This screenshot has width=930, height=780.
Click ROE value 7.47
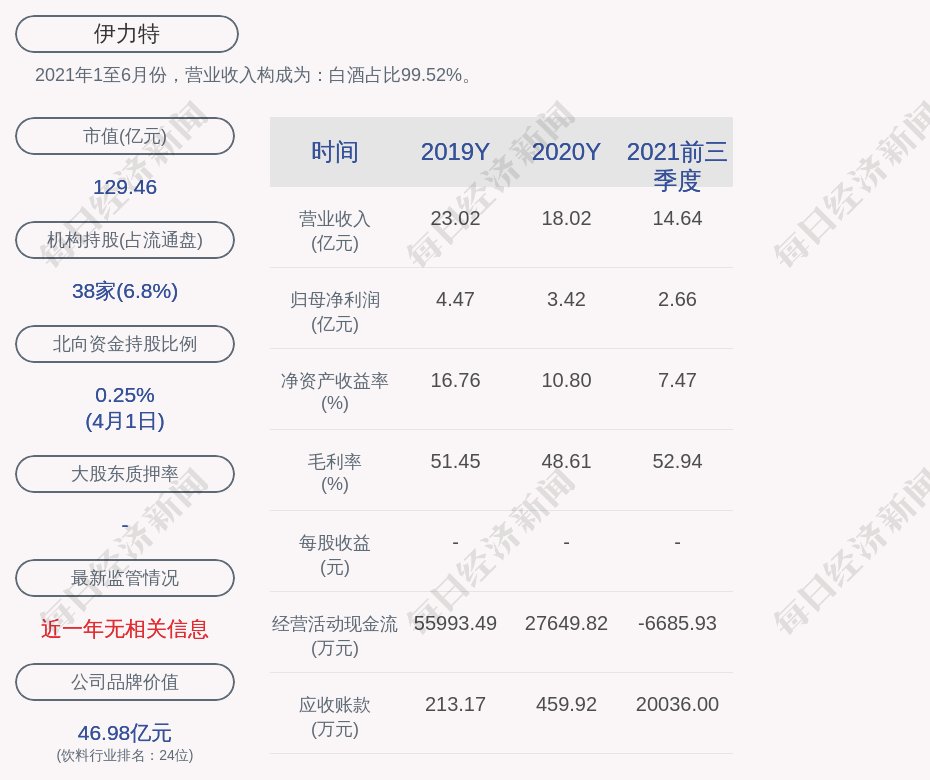click(677, 380)
